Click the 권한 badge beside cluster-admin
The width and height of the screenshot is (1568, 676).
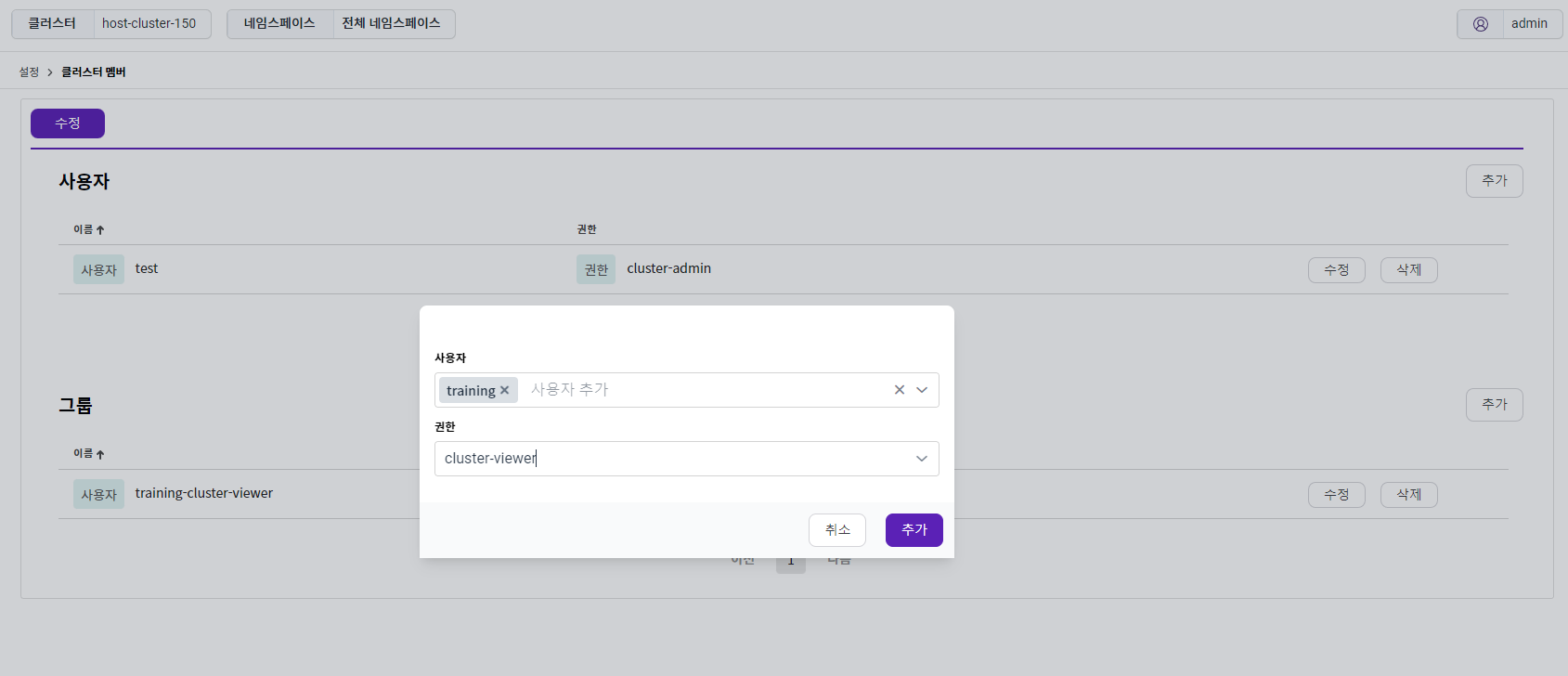pyautogui.click(x=596, y=270)
